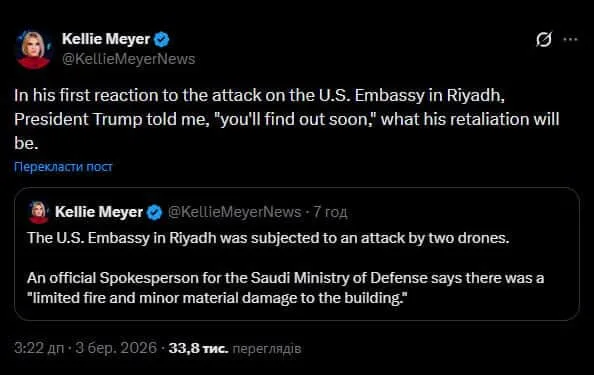Viewport: 594px width, 375px height.
Task: Click the 3 бер. 2026 date
Action: point(116,348)
